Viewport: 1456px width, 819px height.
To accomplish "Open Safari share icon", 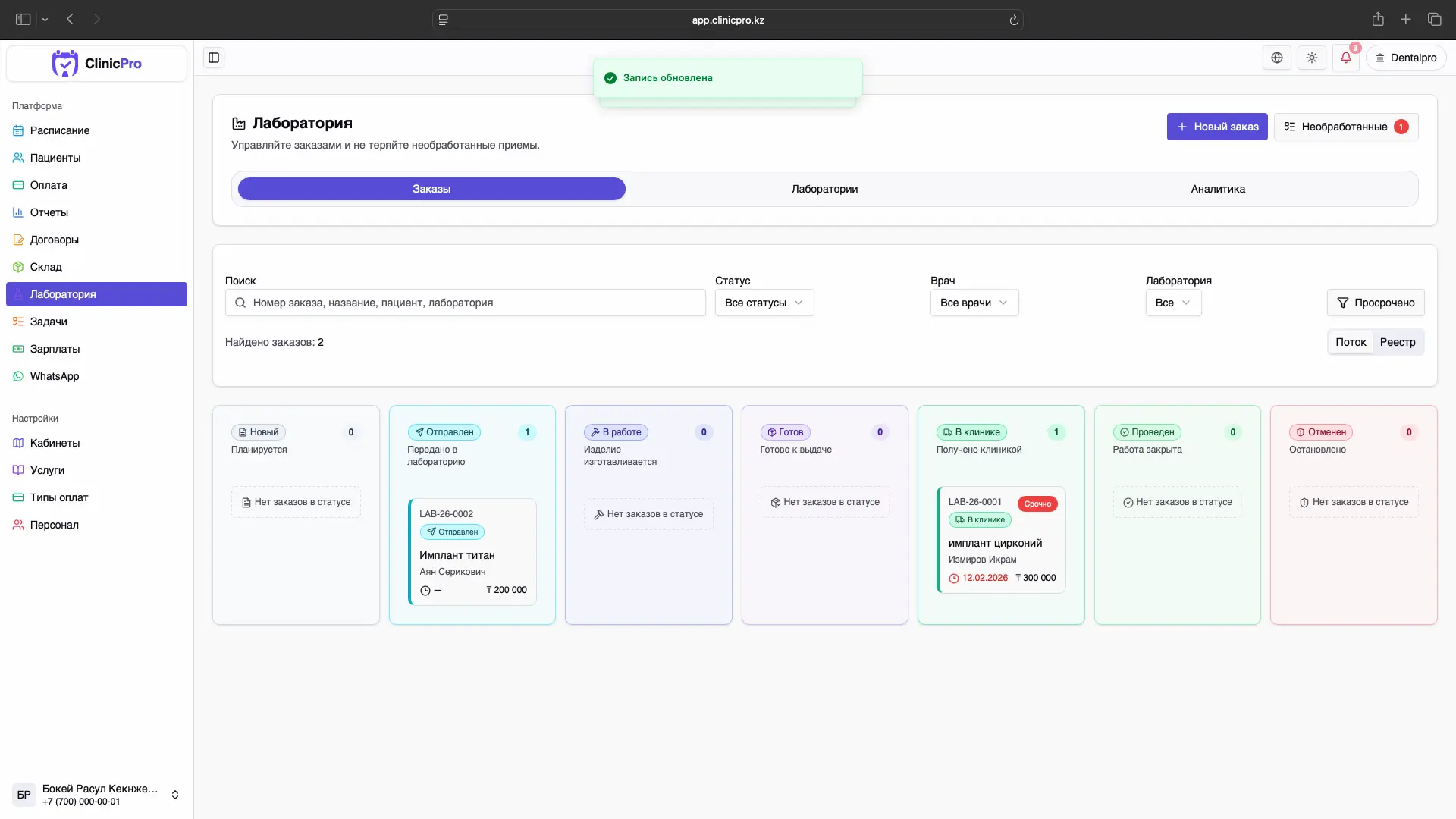I will coord(1378,19).
